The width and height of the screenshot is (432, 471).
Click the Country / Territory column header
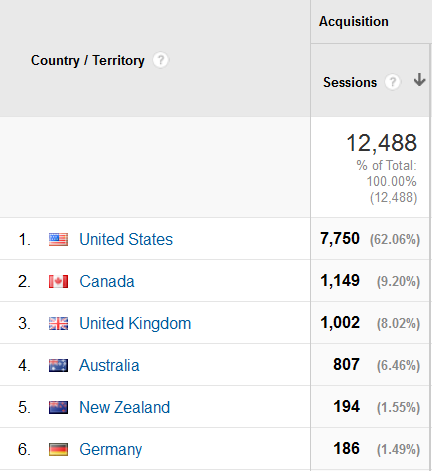click(x=88, y=60)
